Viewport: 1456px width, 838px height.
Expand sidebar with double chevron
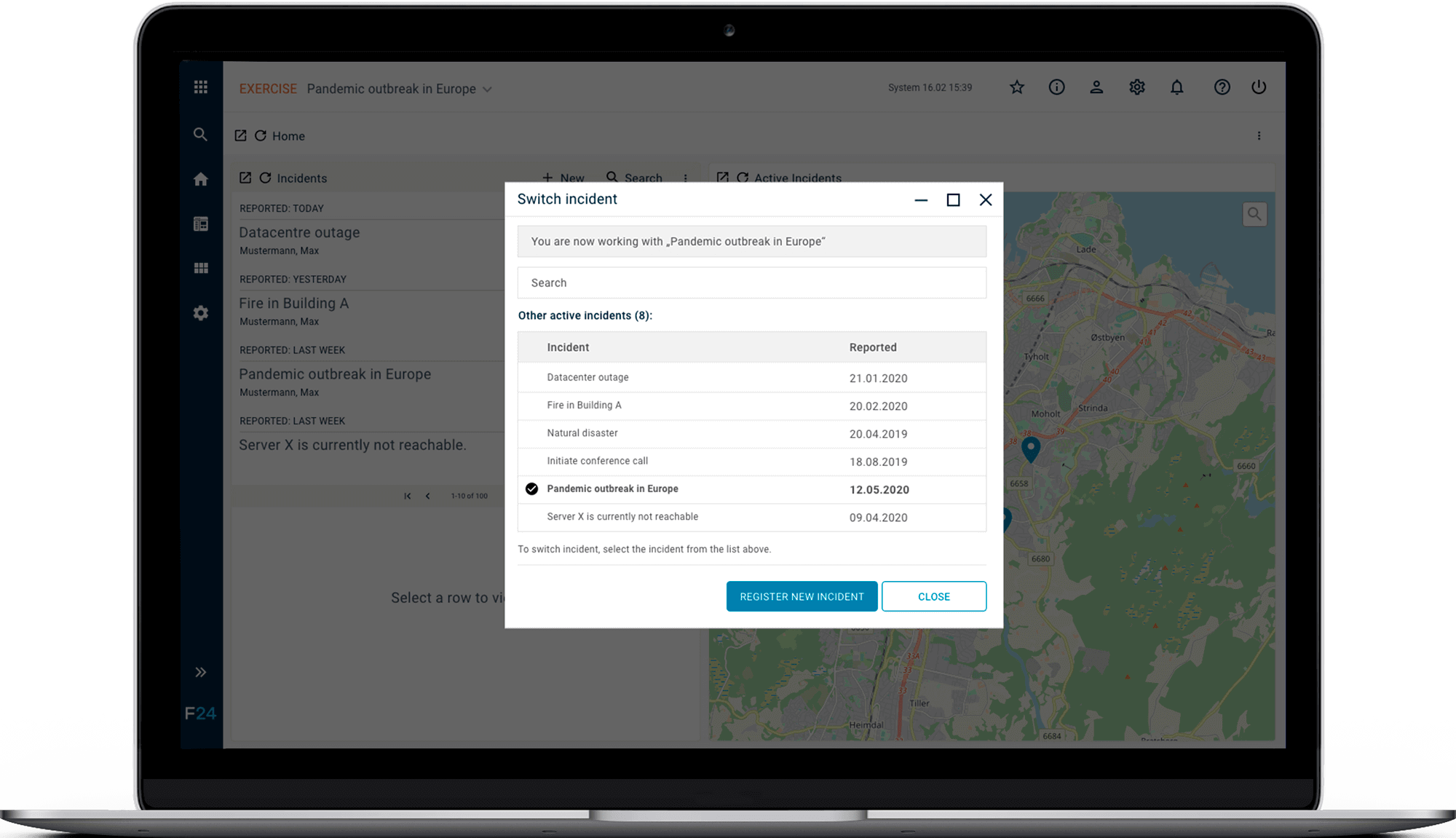click(x=201, y=672)
